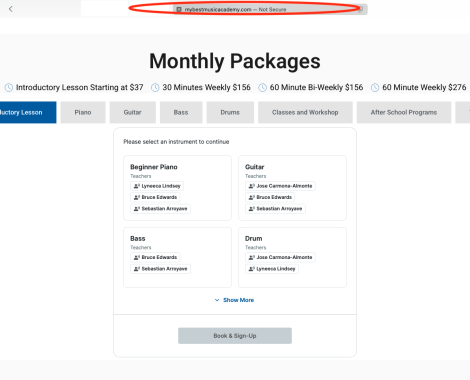Click the clock icon beside Introductory Lesson
The height and width of the screenshot is (380, 470).
pyautogui.click(x=9, y=88)
